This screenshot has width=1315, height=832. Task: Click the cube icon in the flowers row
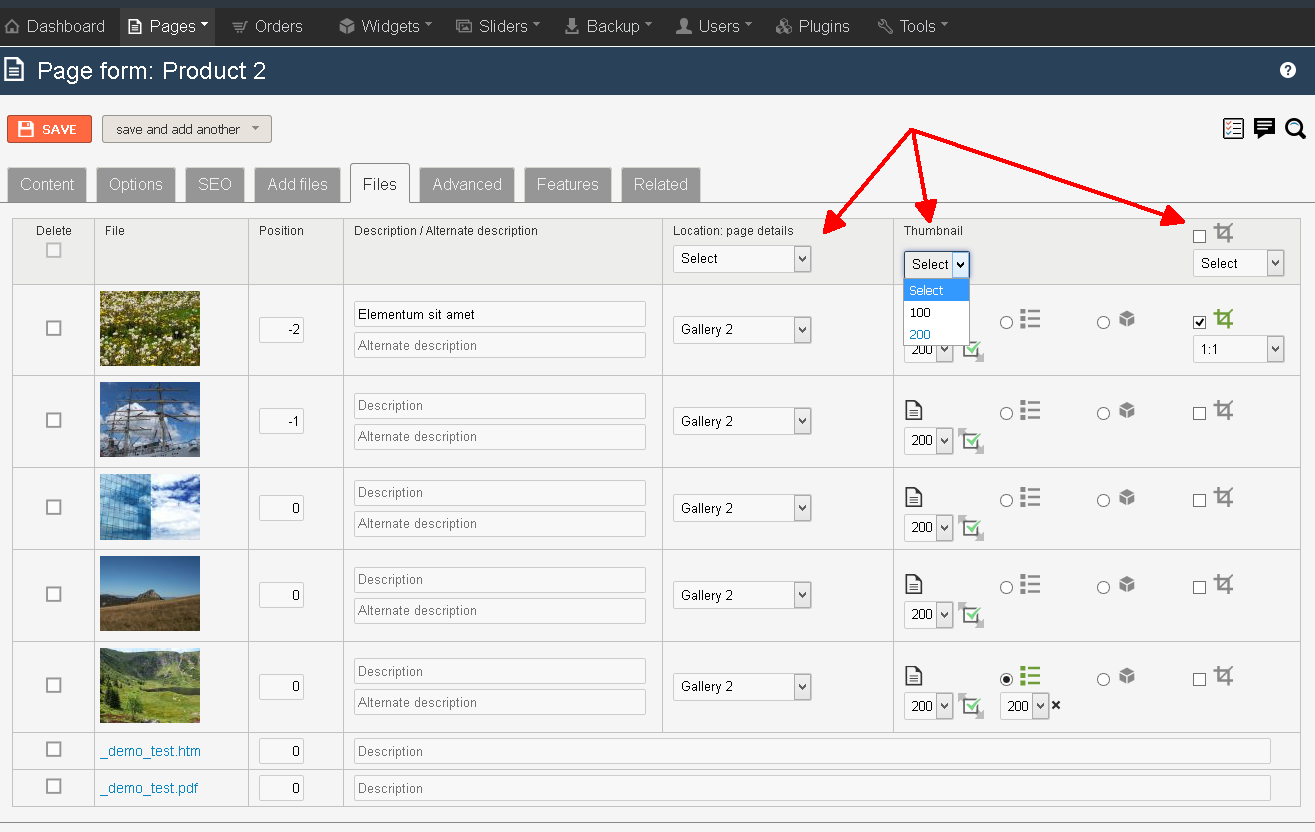click(x=1127, y=319)
